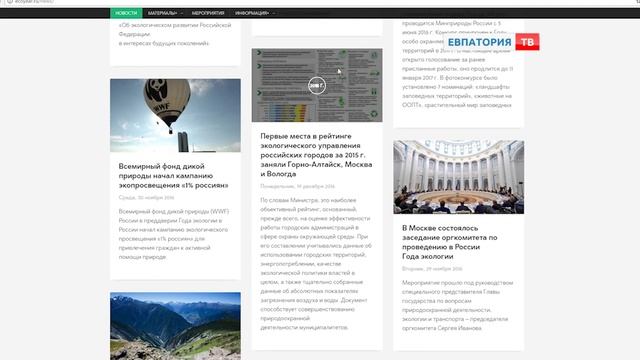Click the date 'Вторник' under the Moscow headline
This screenshot has width=640, height=360.
coord(432,269)
